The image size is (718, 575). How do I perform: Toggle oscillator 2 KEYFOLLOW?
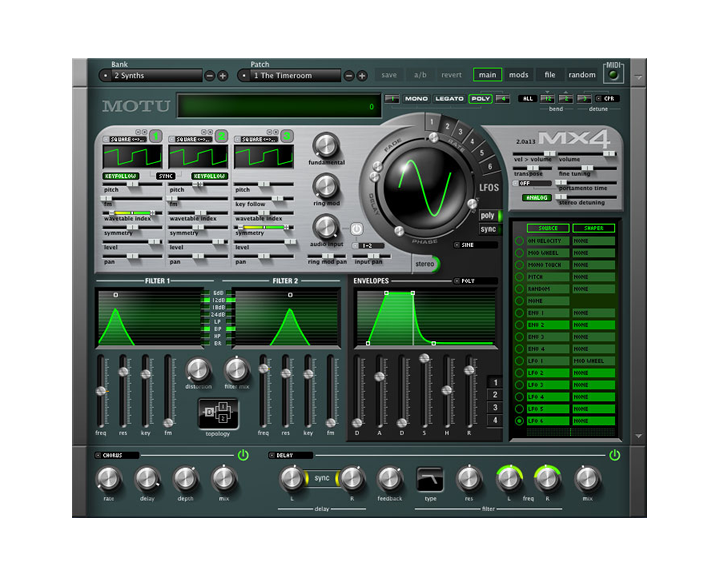pos(209,176)
